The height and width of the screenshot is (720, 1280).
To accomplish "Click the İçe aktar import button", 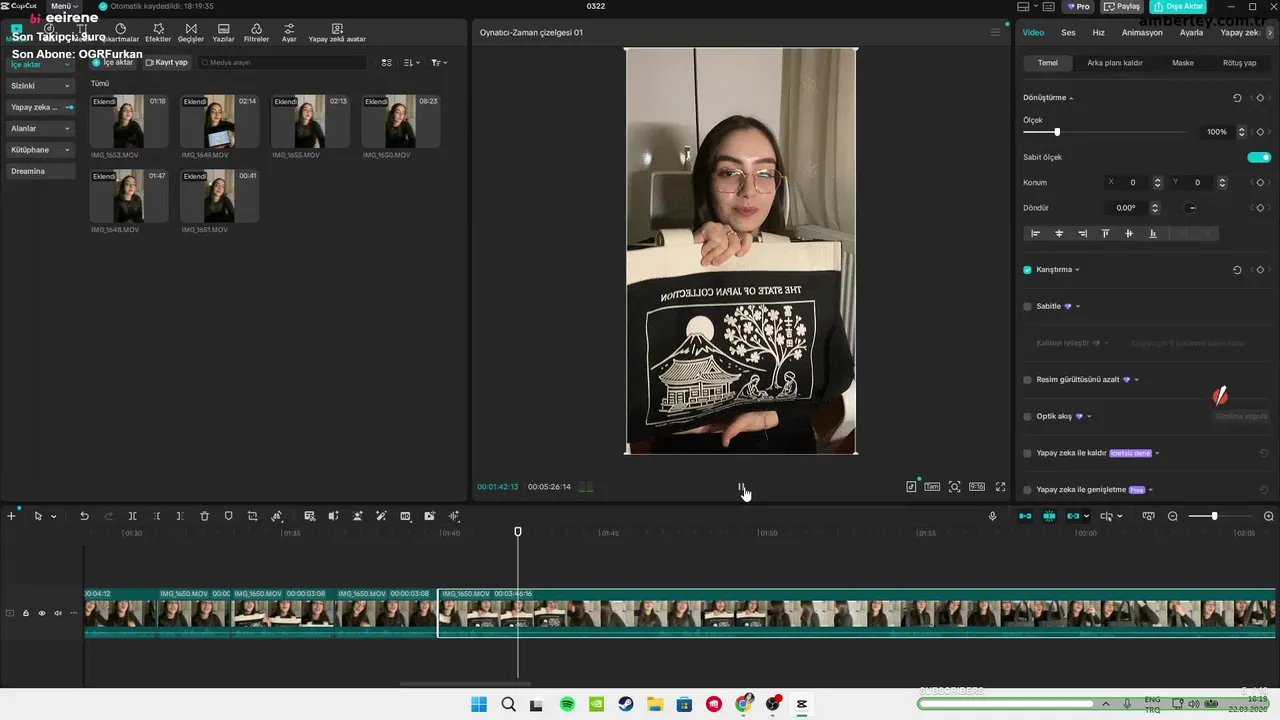I will [x=113, y=62].
